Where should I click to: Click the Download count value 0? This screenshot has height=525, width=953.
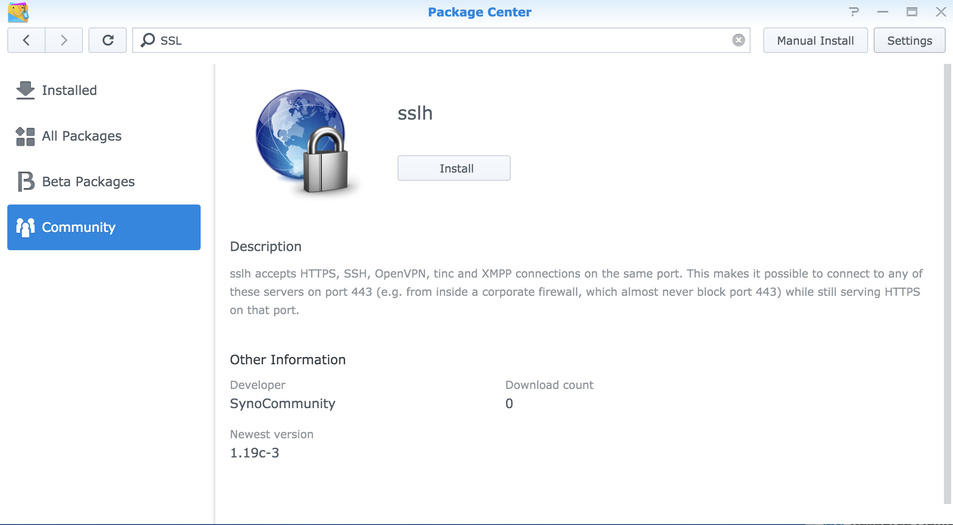point(509,403)
